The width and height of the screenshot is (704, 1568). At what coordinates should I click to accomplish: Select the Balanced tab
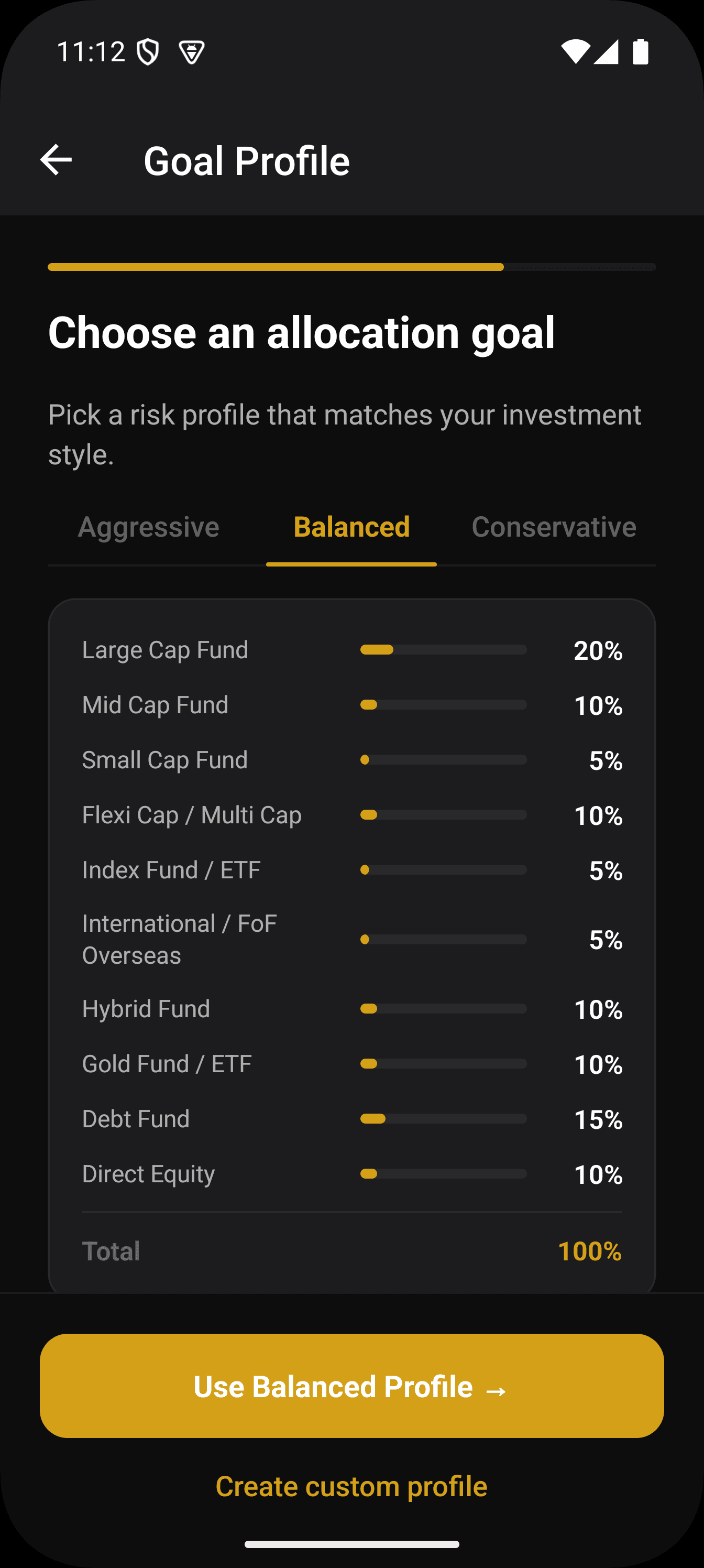tap(351, 527)
